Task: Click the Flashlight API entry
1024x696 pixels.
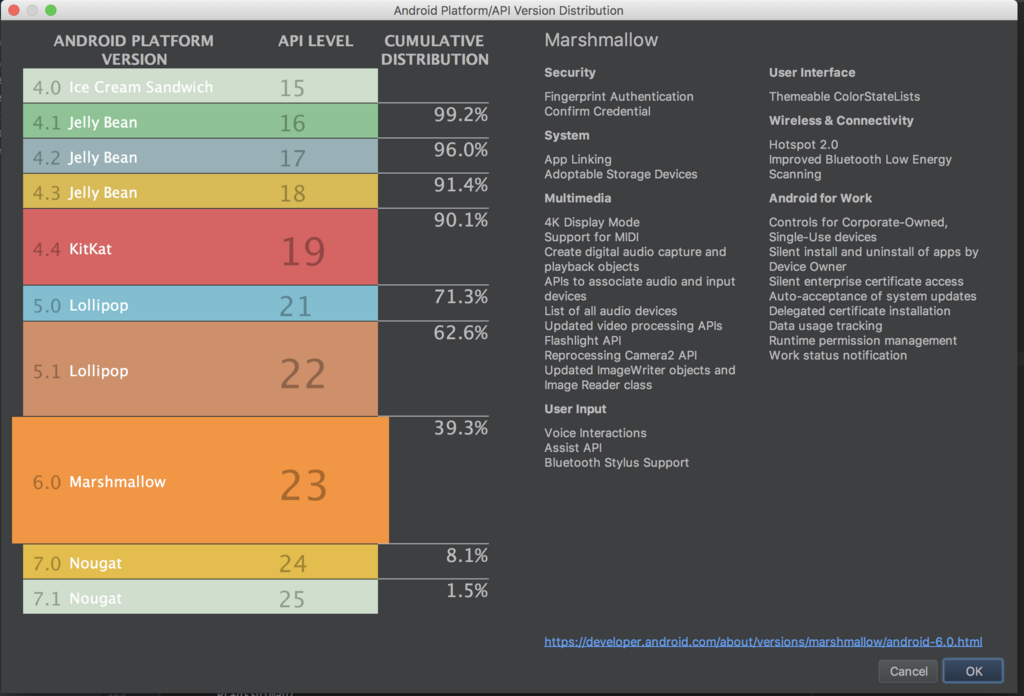Action: click(583, 341)
